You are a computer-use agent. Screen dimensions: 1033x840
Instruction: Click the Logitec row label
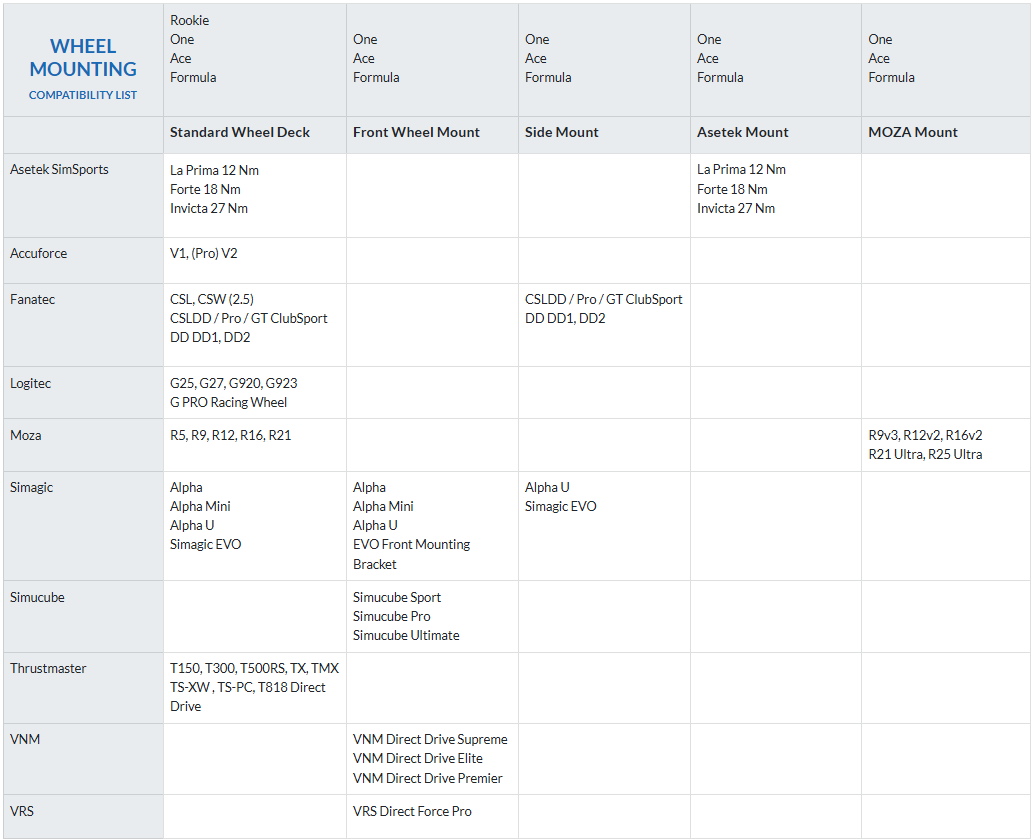pos(31,383)
